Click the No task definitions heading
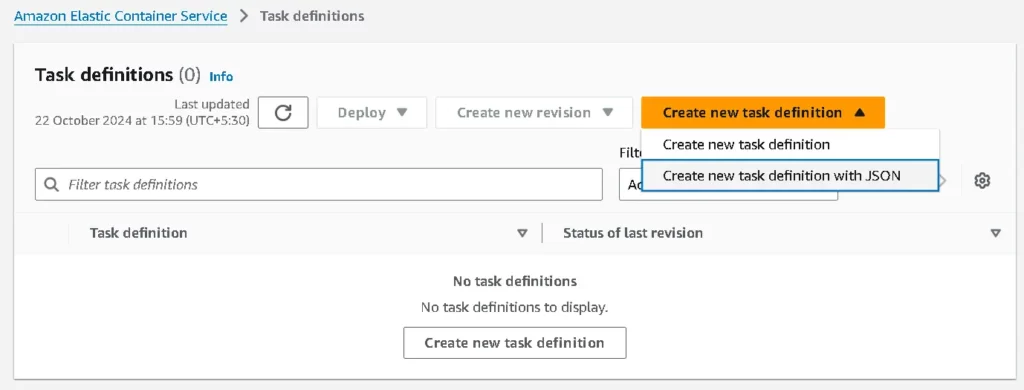This screenshot has height=390, width=1024. [515, 282]
